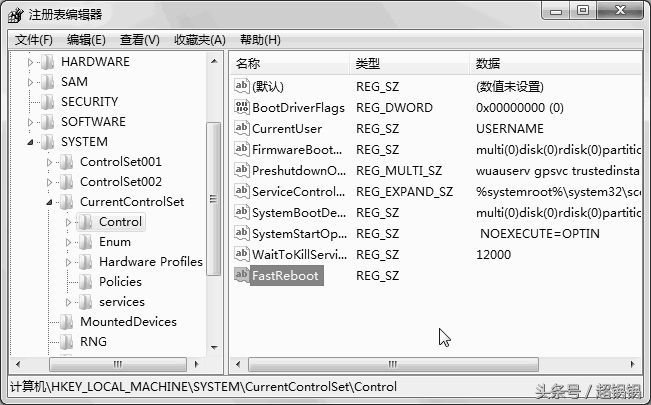The height and width of the screenshot is (405, 651).
Task: Select the RNG tree label
Action: click(93, 342)
